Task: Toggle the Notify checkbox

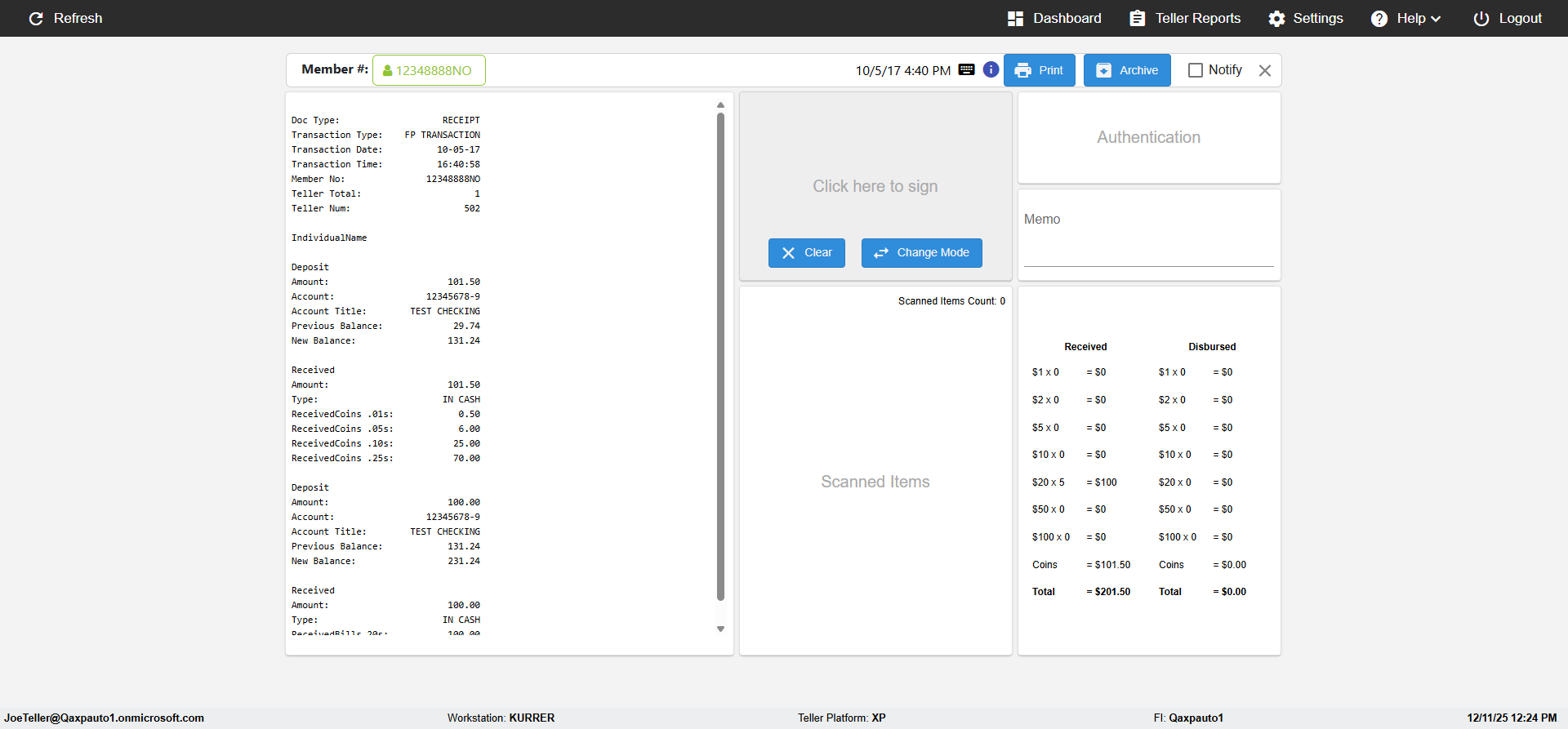Action: click(x=1196, y=70)
